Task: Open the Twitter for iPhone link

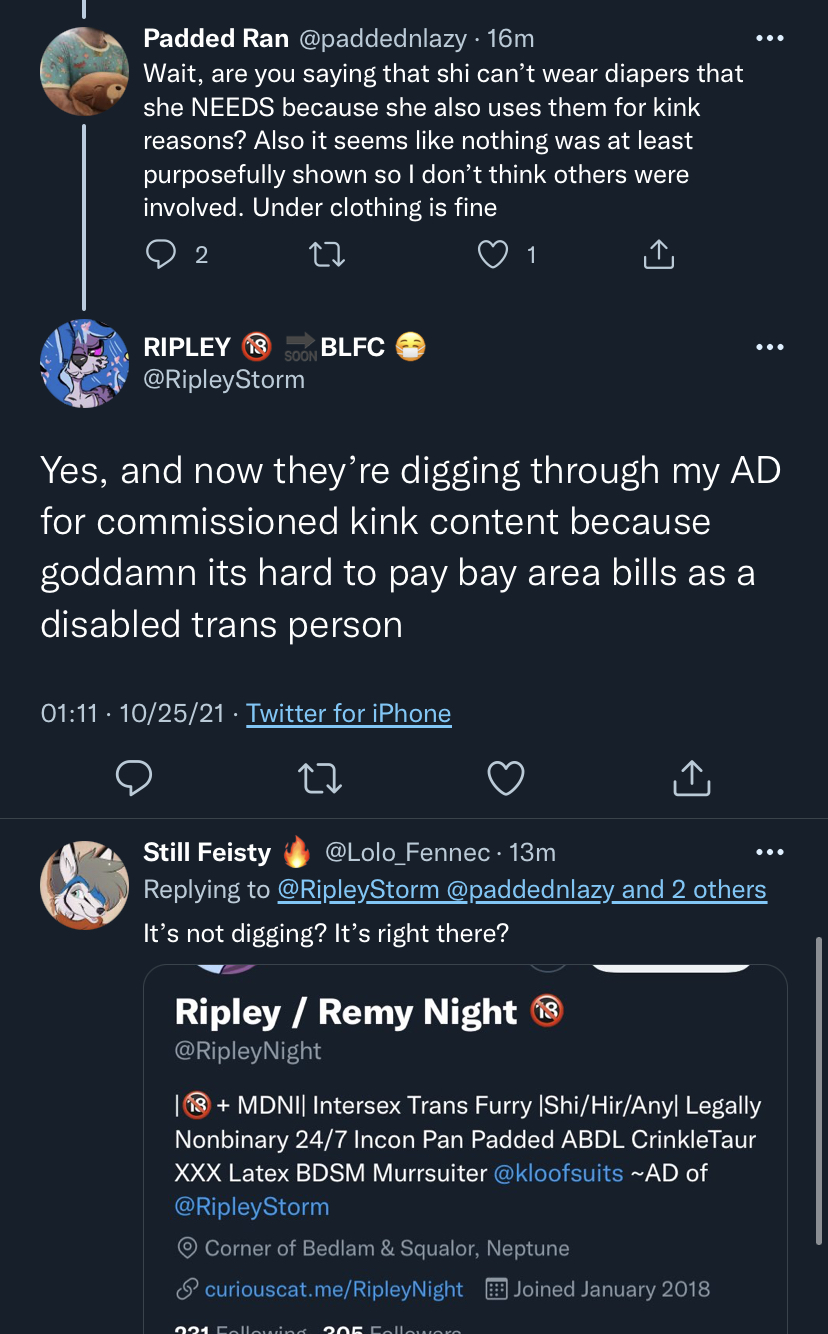Action: 349,713
